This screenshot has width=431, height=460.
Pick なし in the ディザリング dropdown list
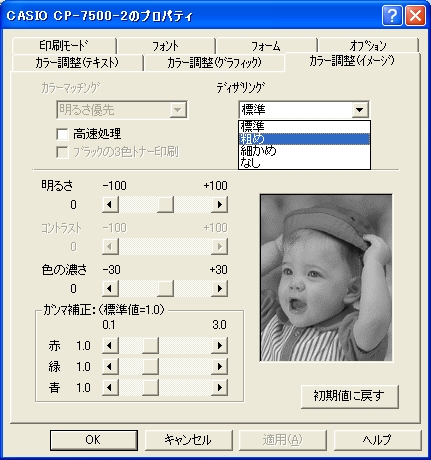304,163
